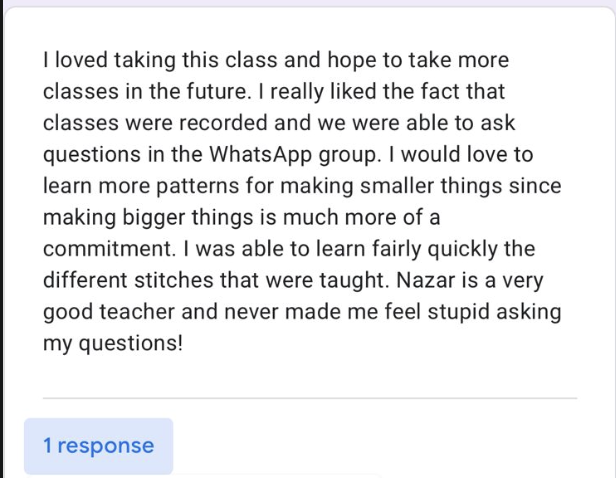Click the word "recorded" in the response
The width and height of the screenshot is (616, 478).
(x=223, y=123)
